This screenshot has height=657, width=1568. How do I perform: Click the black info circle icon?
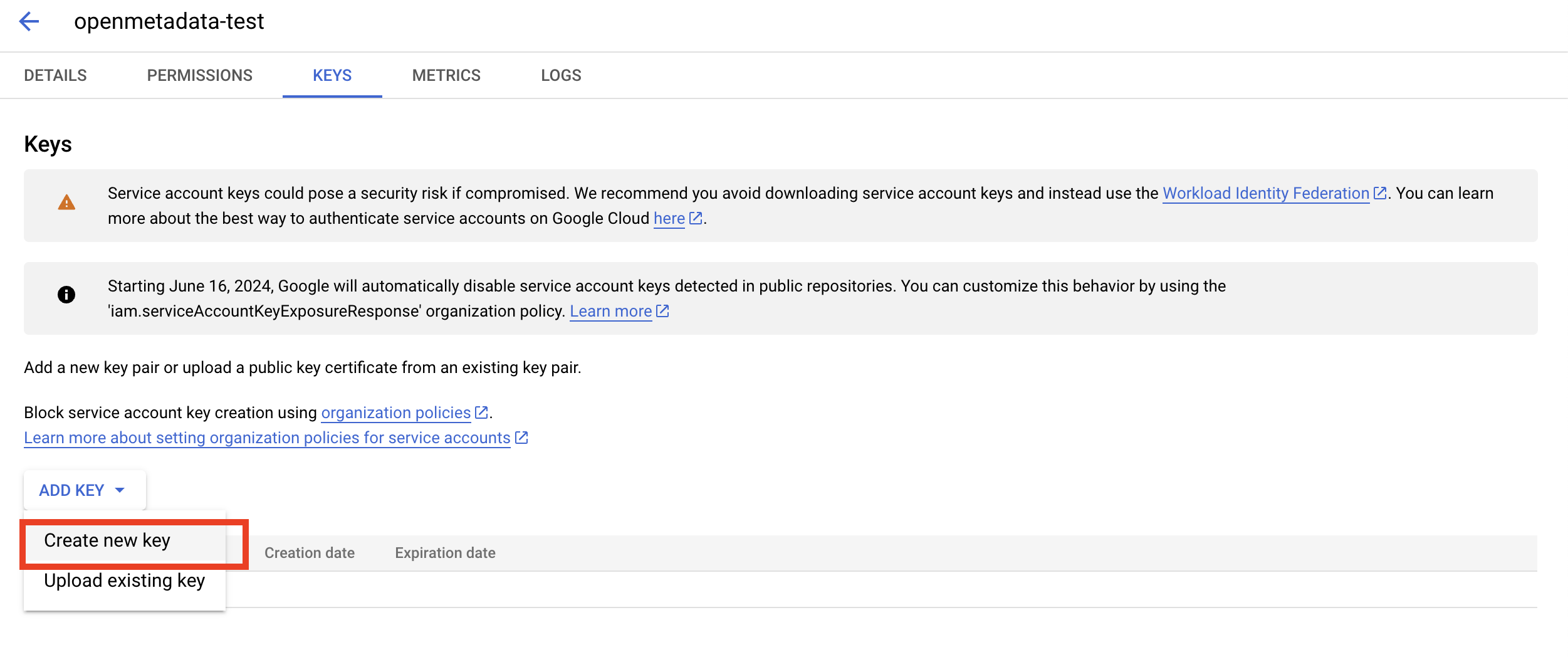[66, 295]
